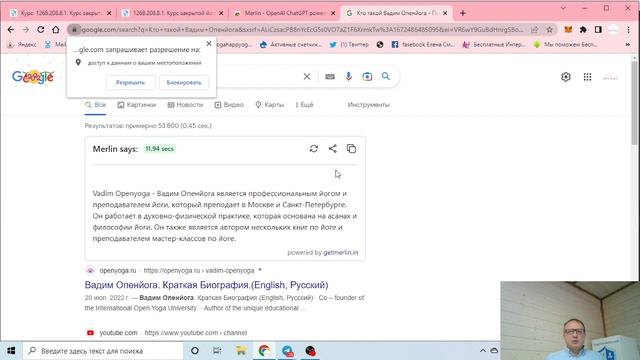Open File Explorer from taskbar
This screenshot has width=640, height=360.
(x=241, y=351)
